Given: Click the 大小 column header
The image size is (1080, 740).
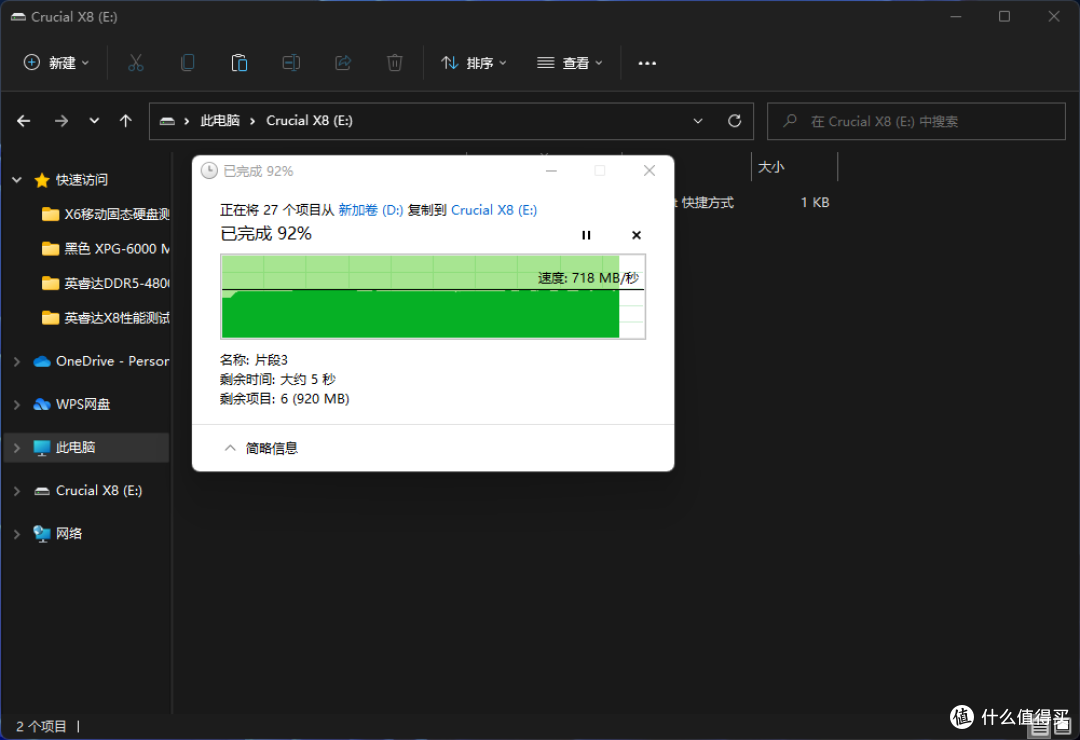Looking at the screenshot, I should [x=793, y=167].
